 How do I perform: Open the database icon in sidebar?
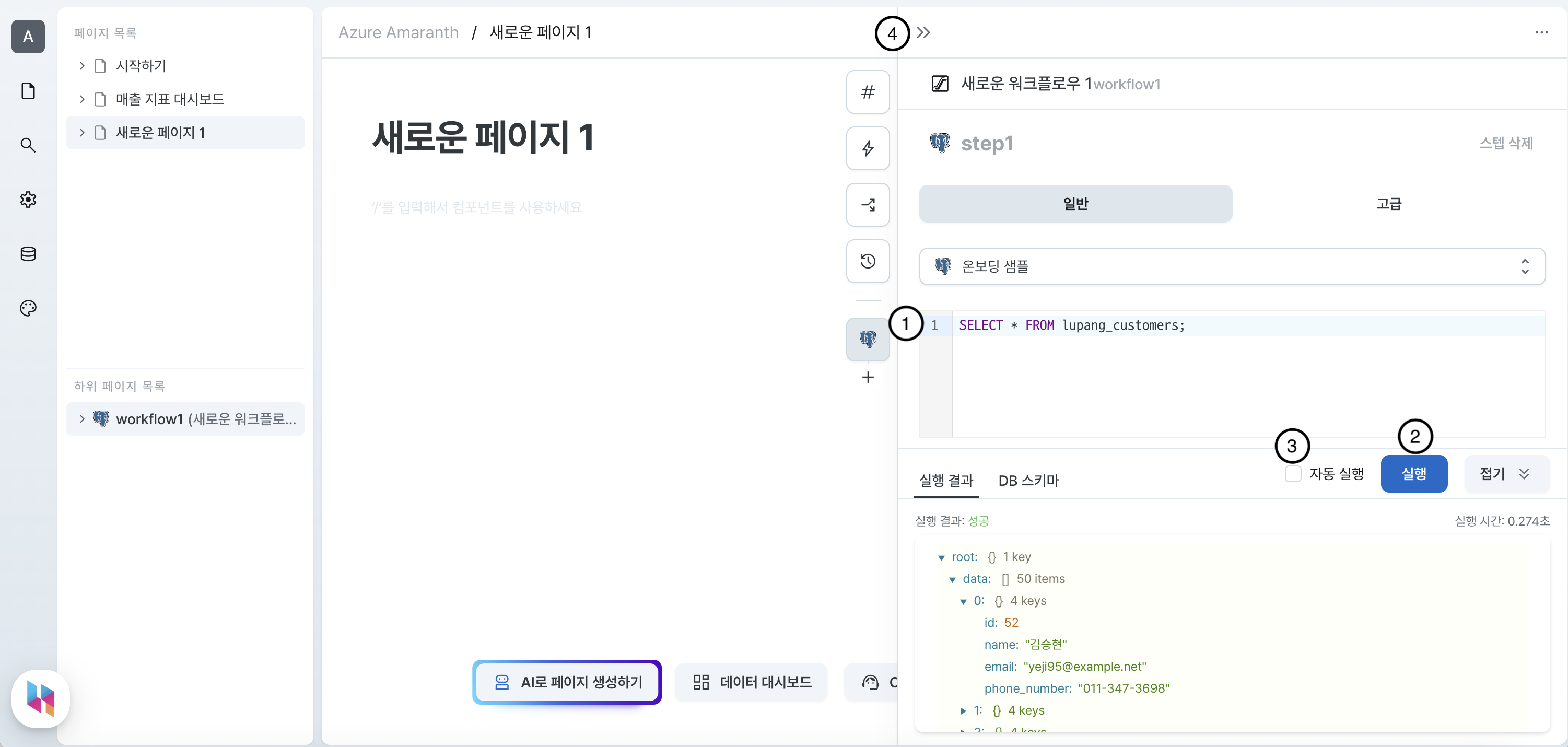pos(28,254)
